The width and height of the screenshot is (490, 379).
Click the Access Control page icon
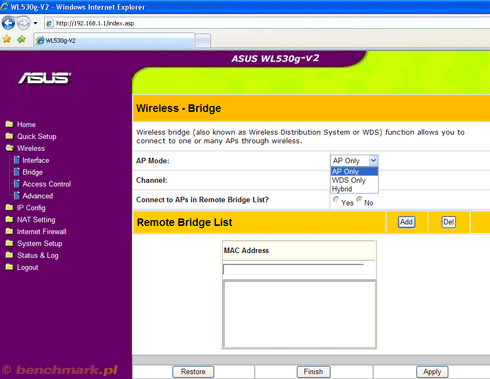[x=17, y=184]
